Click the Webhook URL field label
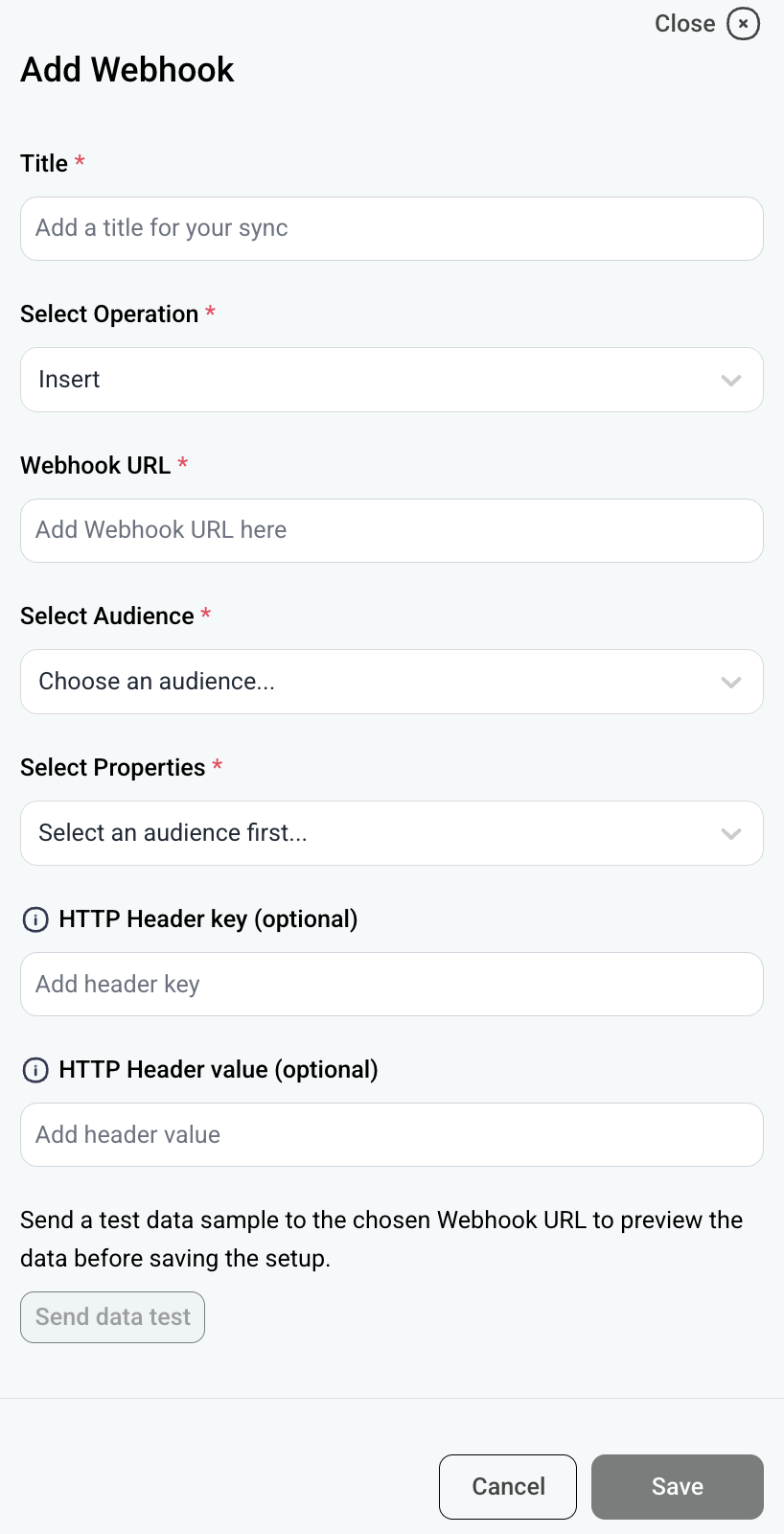 (95, 466)
